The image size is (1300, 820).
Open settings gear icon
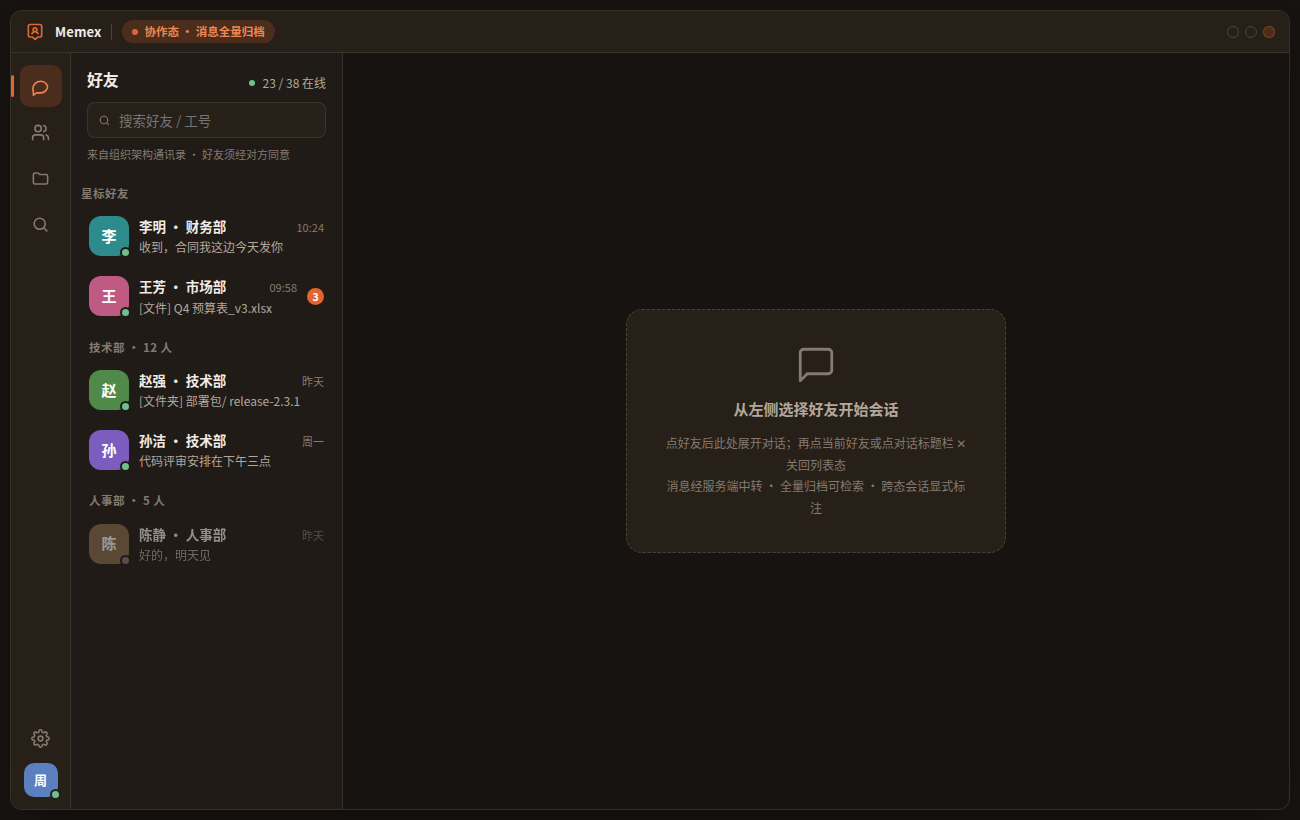40,738
